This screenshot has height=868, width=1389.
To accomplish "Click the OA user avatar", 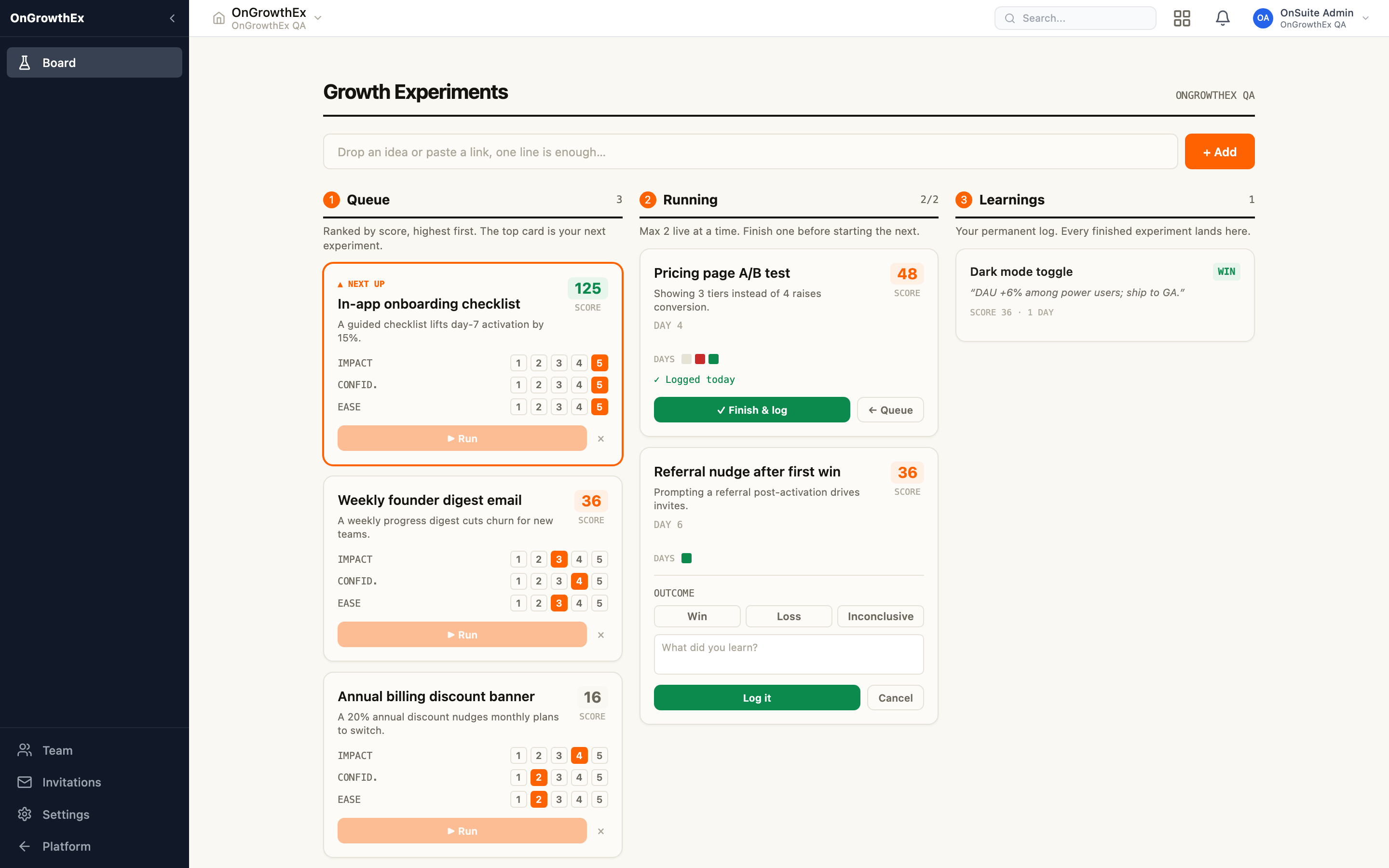I will (x=1263, y=18).
